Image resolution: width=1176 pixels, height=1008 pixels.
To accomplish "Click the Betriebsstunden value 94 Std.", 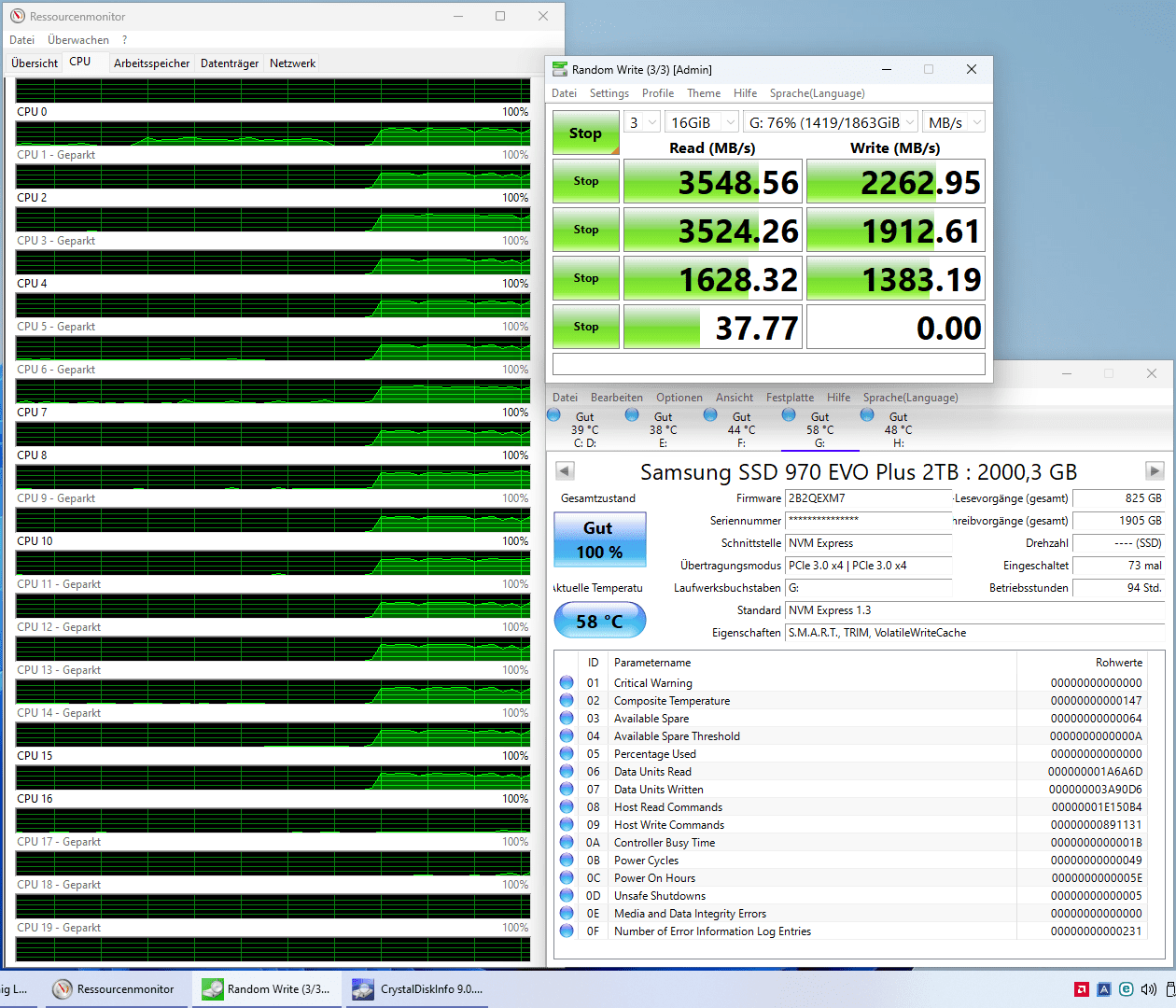I will tap(1119, 588).
